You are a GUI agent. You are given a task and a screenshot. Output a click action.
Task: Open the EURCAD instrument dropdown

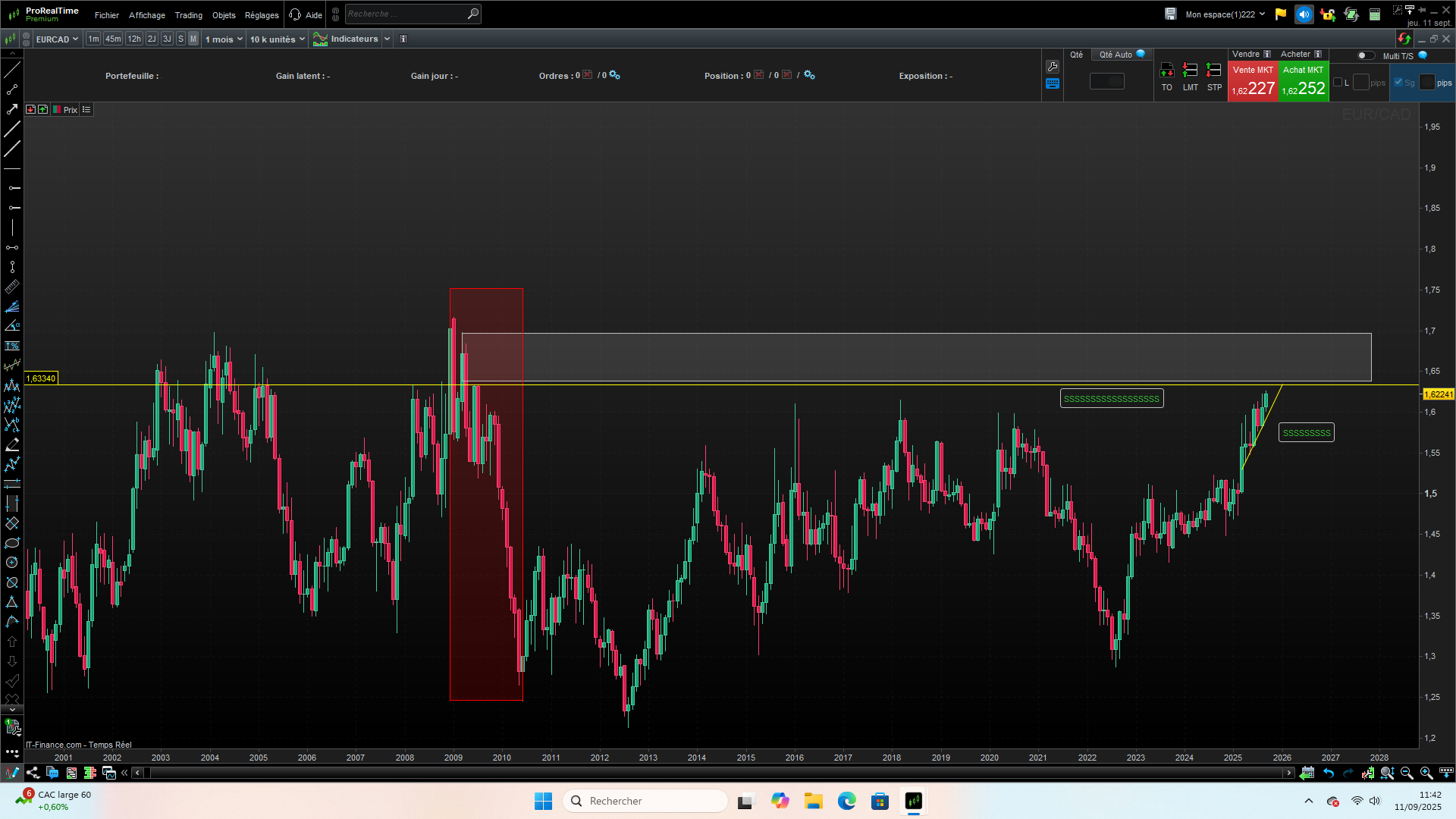[57, 39]
